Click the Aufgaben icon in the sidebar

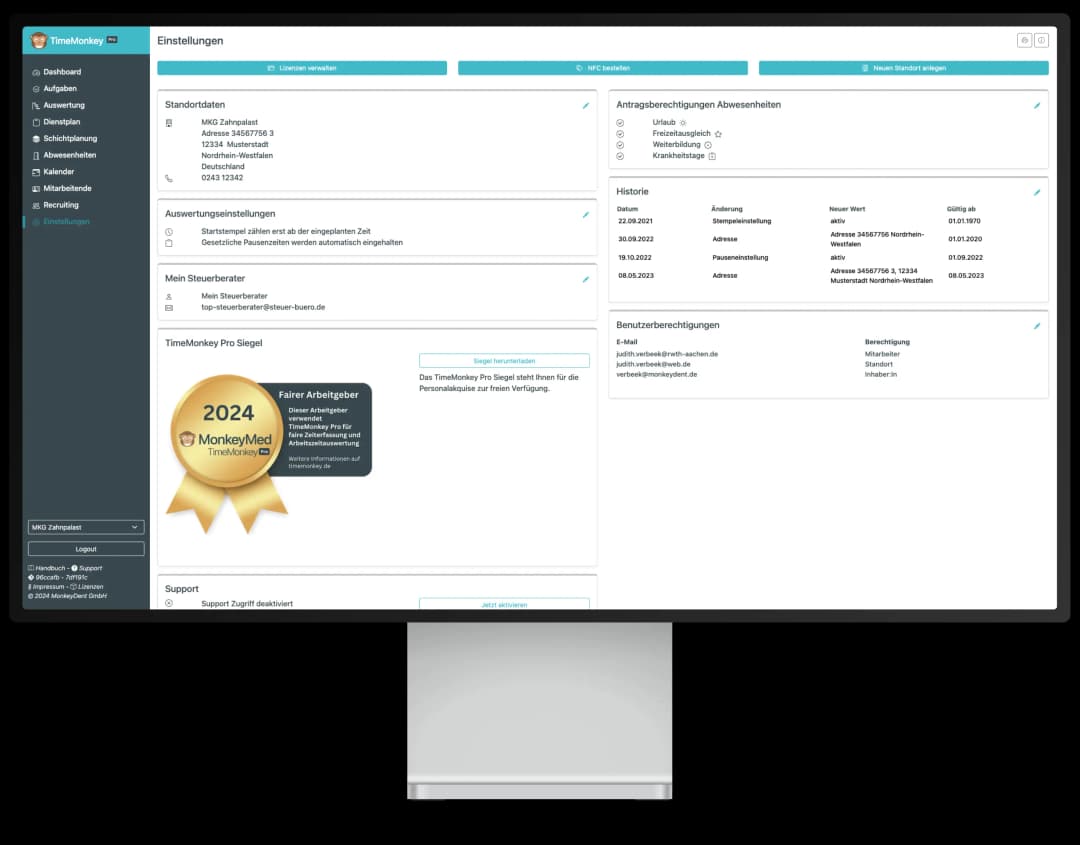coord(36,89)
